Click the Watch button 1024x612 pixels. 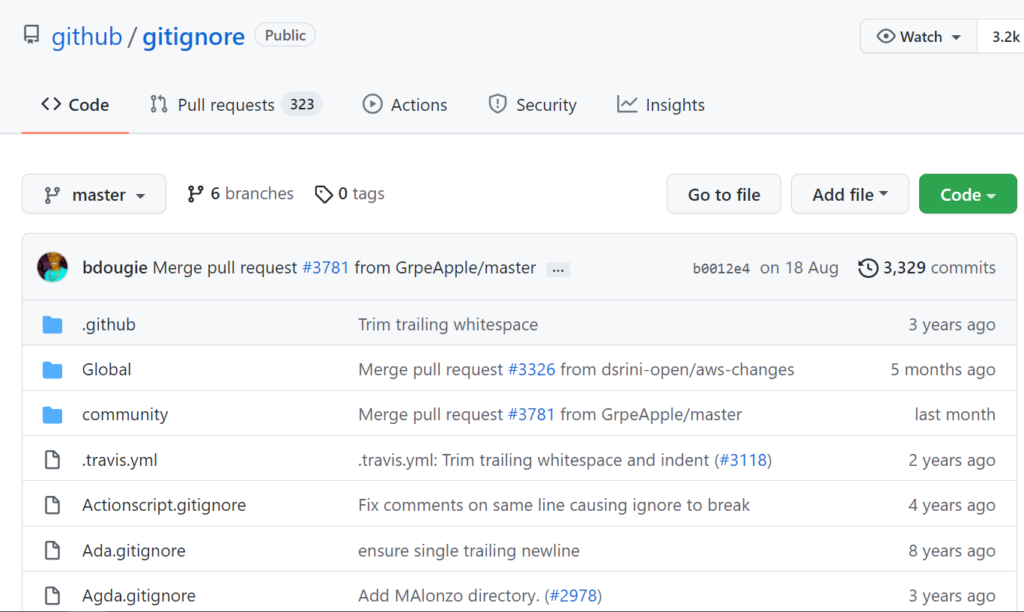tap(919, 37)
